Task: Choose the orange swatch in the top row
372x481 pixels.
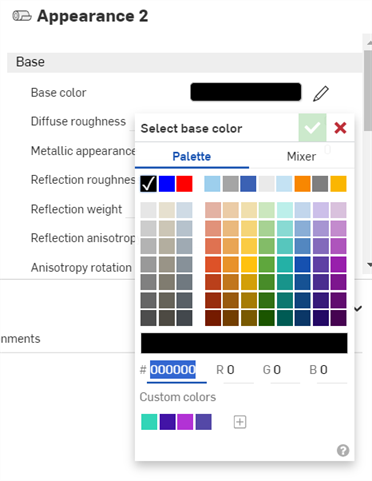Action: 302,184
